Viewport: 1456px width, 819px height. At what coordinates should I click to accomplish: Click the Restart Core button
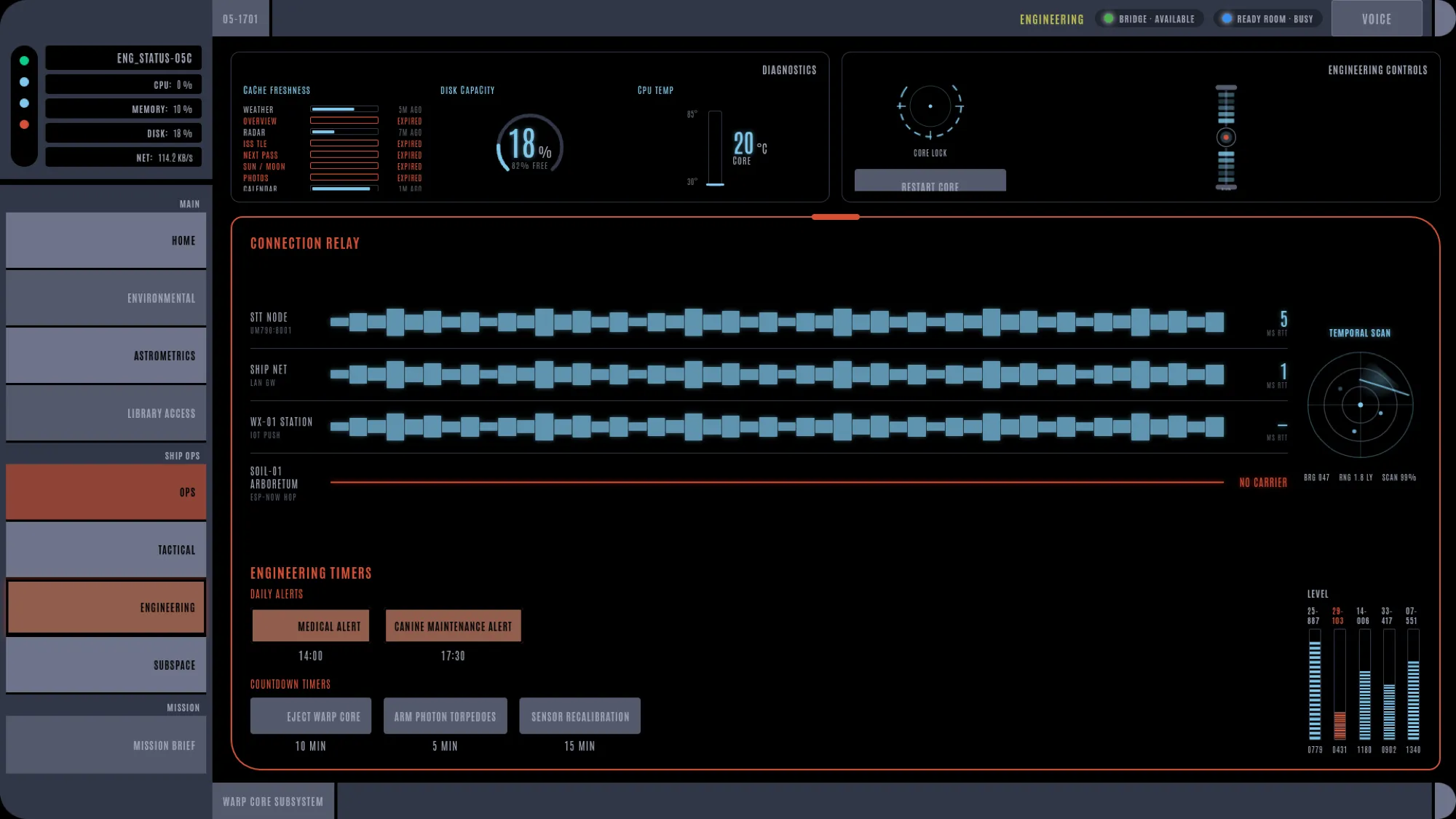pyautogui.click(x=930, y=181)
